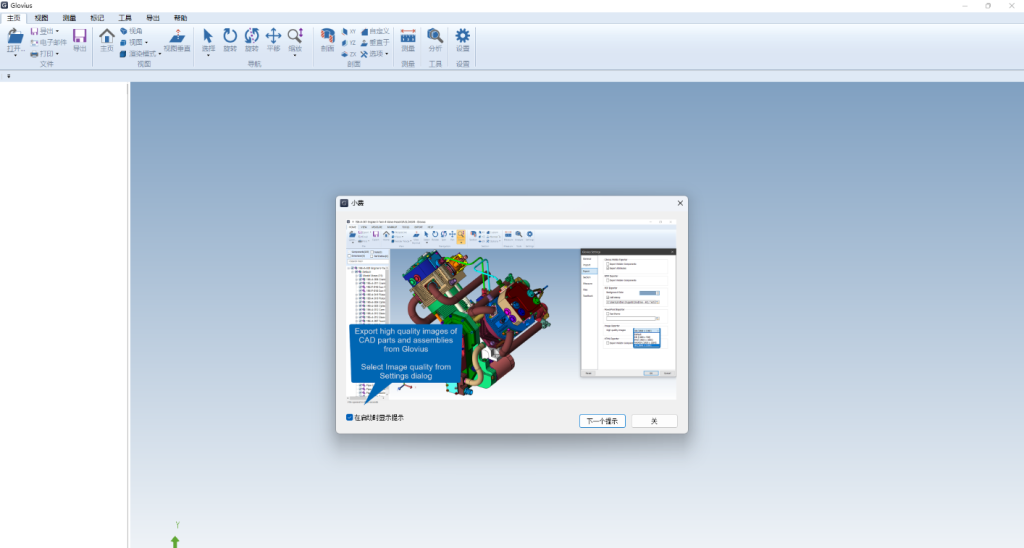
Task: Click the Next tip (下一个提示) button
Action: pyautogui.click(x=602, y=421)
